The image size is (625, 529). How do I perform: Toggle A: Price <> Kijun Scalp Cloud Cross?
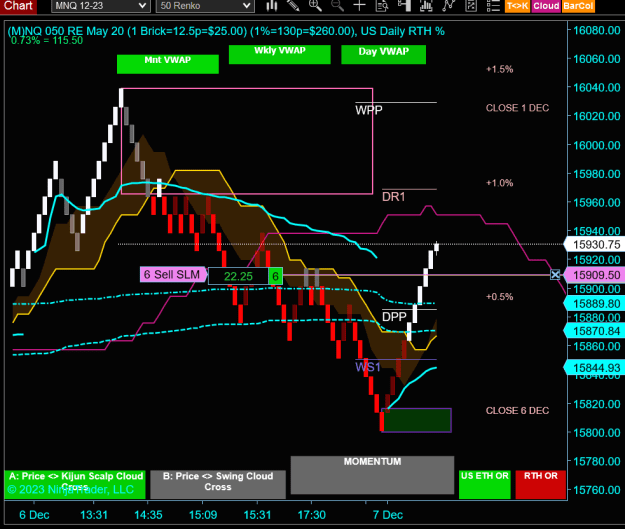point(75,484)
